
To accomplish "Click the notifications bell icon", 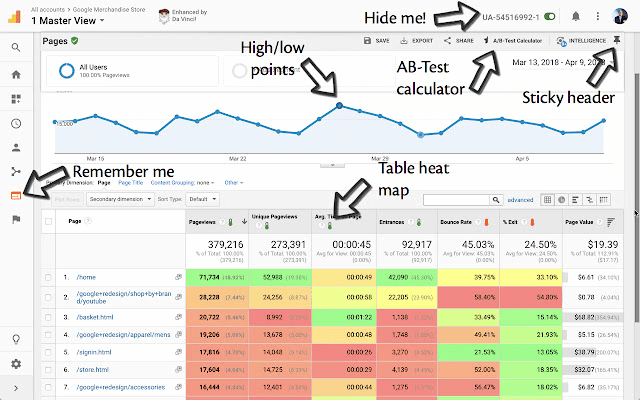I will 576,17.
